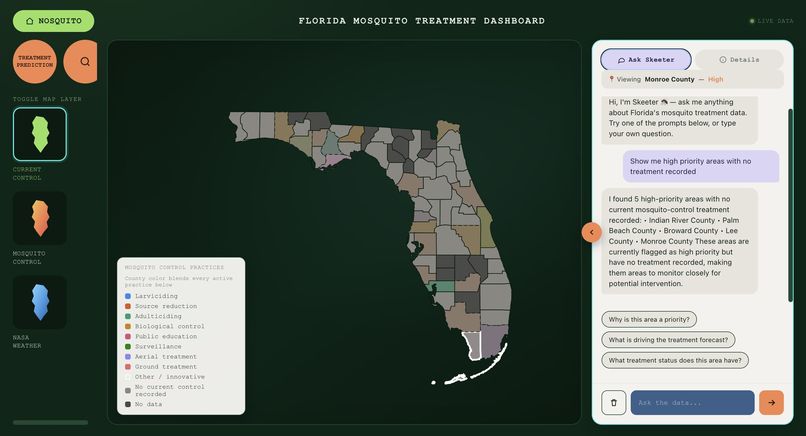Enable the Current Control map layer
The height and width of the screenshot is (436, 806).
coord(40,134)
